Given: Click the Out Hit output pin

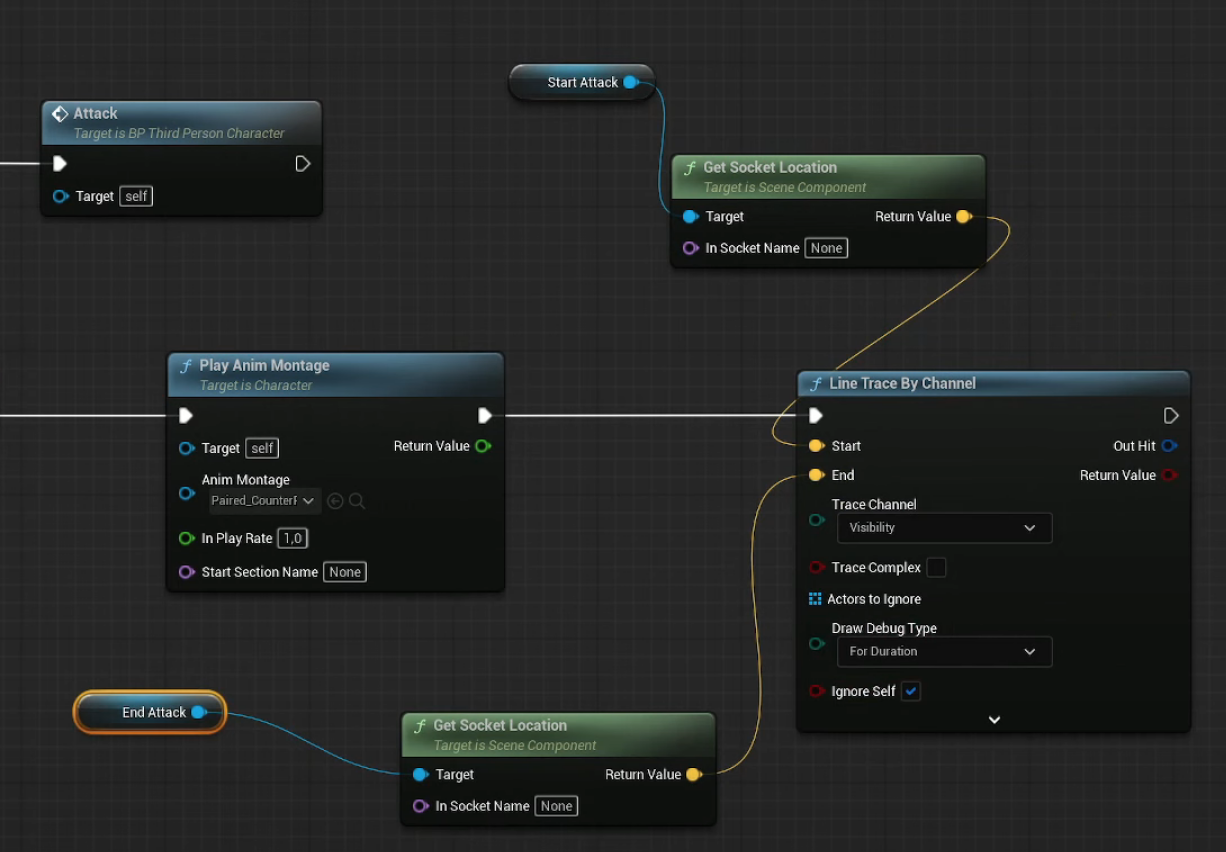Looking at the screenshot, I should (1168, 446).
